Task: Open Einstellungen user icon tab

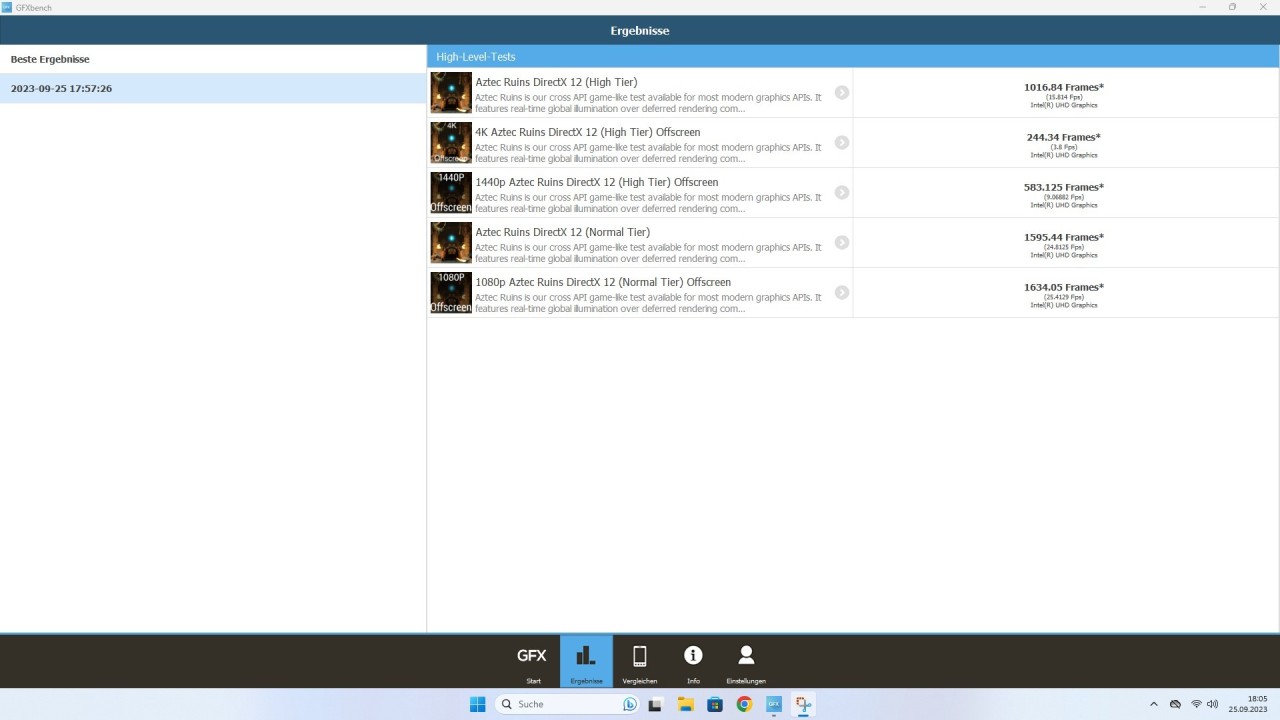Action: point(746,661)
